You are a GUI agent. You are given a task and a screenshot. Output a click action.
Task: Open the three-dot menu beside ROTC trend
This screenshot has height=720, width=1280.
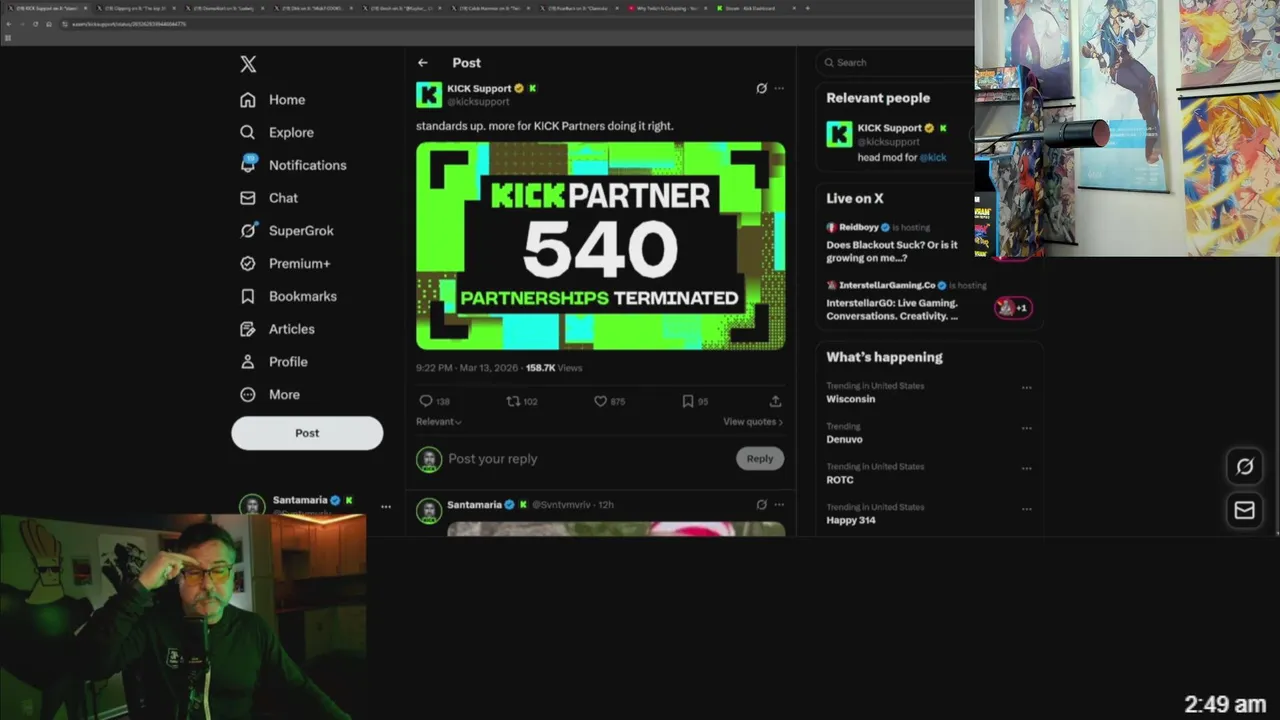click(x=1026, y=469)
